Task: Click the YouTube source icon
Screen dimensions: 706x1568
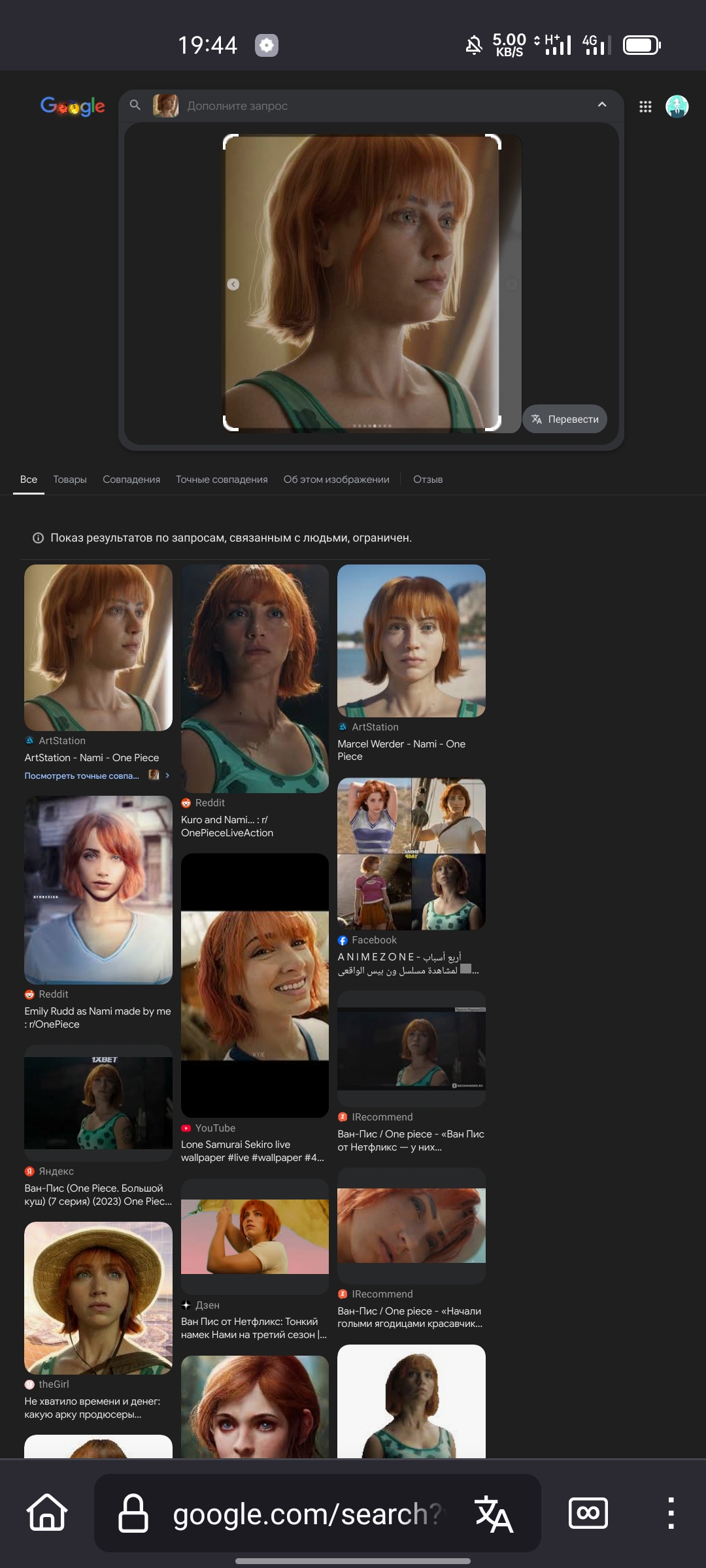Action: 186,1128
